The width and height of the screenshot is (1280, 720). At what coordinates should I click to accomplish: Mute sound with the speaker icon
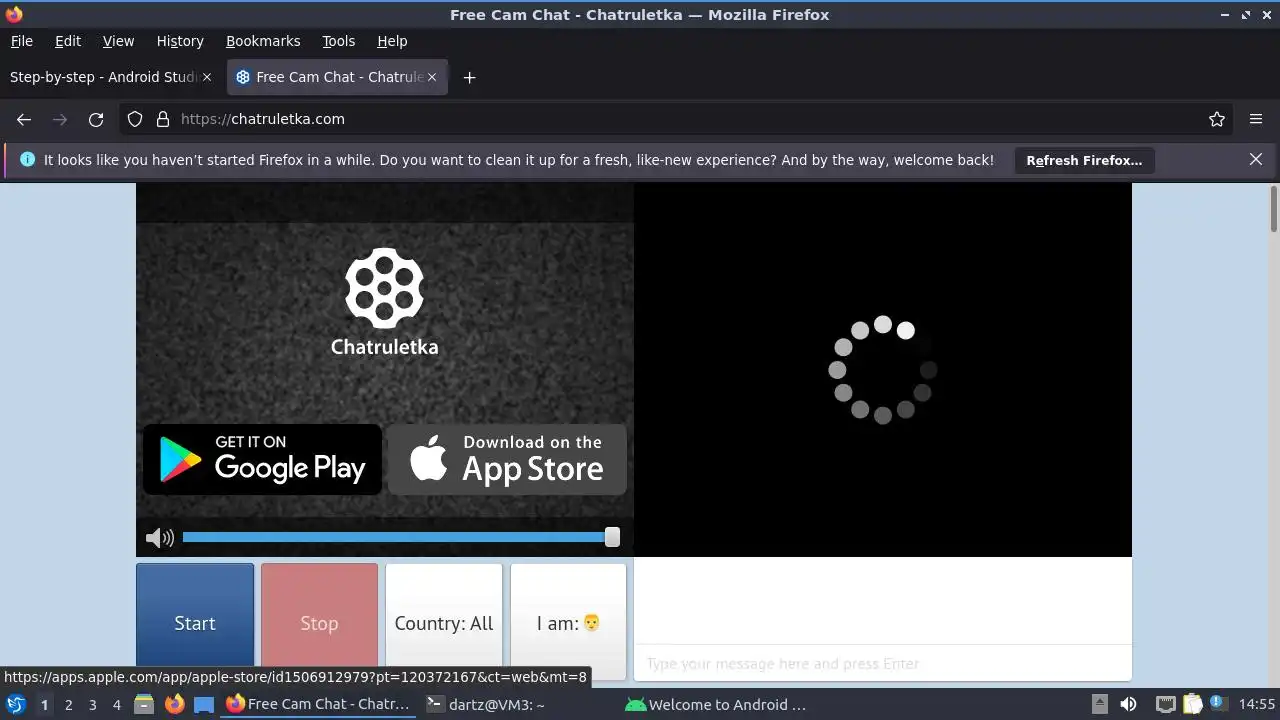160,538
